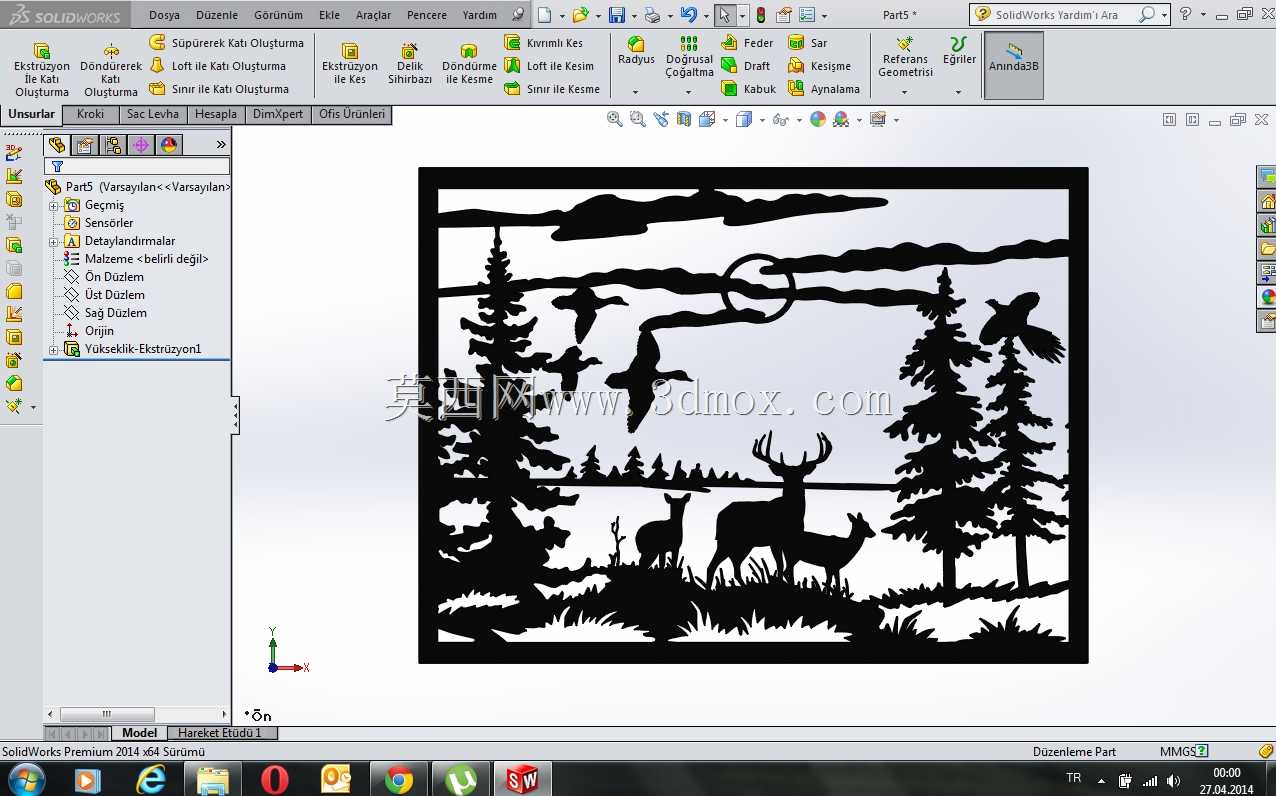The height and width of the screenshot is (796, 1276).
Task: Click the Sar wrap tool
Action: pos(808,43)
